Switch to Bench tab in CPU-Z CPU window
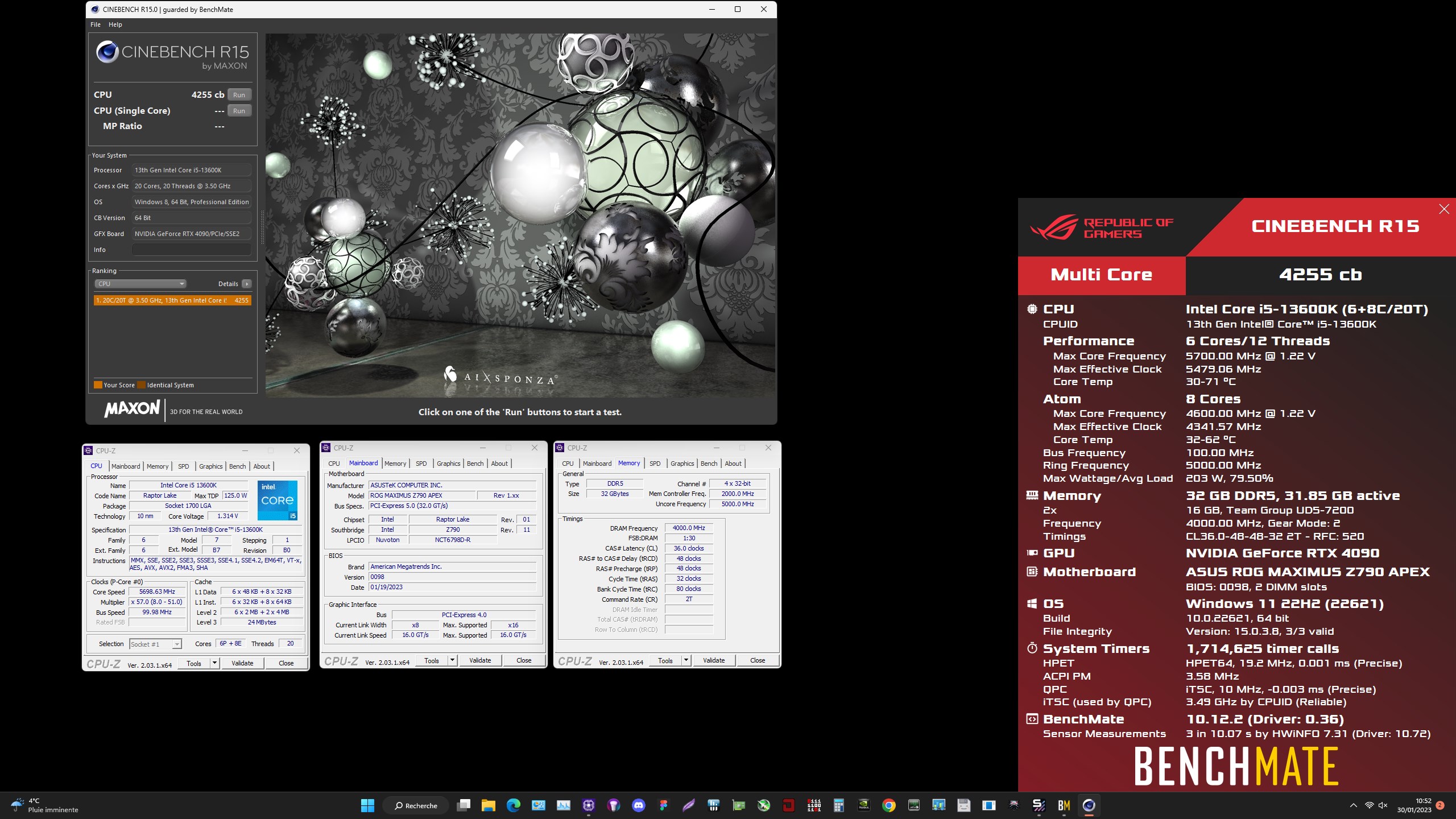This screenshot has height=819, width=1456. click(x=238, y=466)
